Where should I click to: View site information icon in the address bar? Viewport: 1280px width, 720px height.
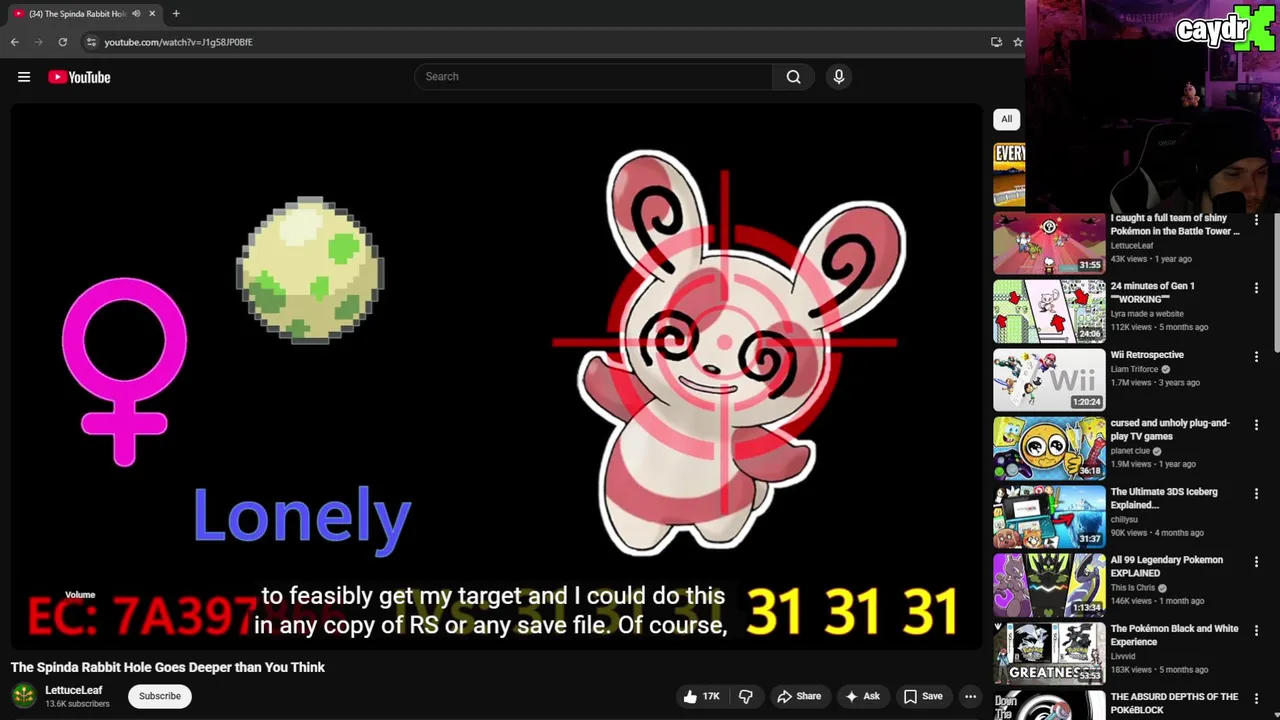pyautogui.click(x=91, y=42)
